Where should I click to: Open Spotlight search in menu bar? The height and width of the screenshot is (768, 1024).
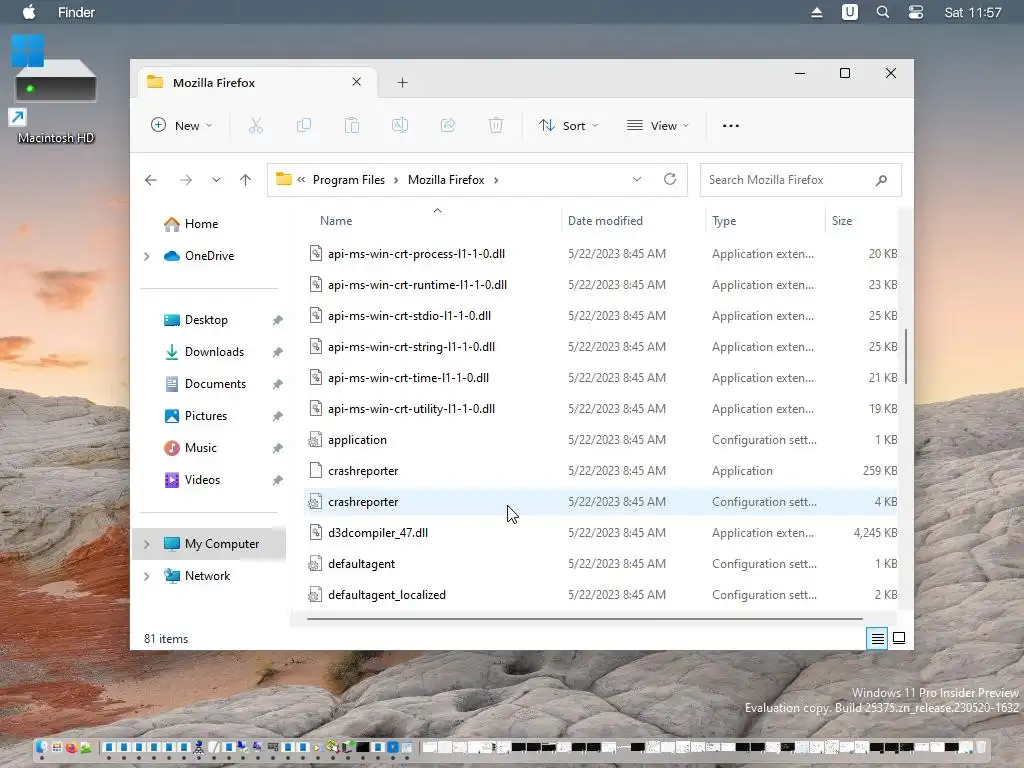[883, 12]
